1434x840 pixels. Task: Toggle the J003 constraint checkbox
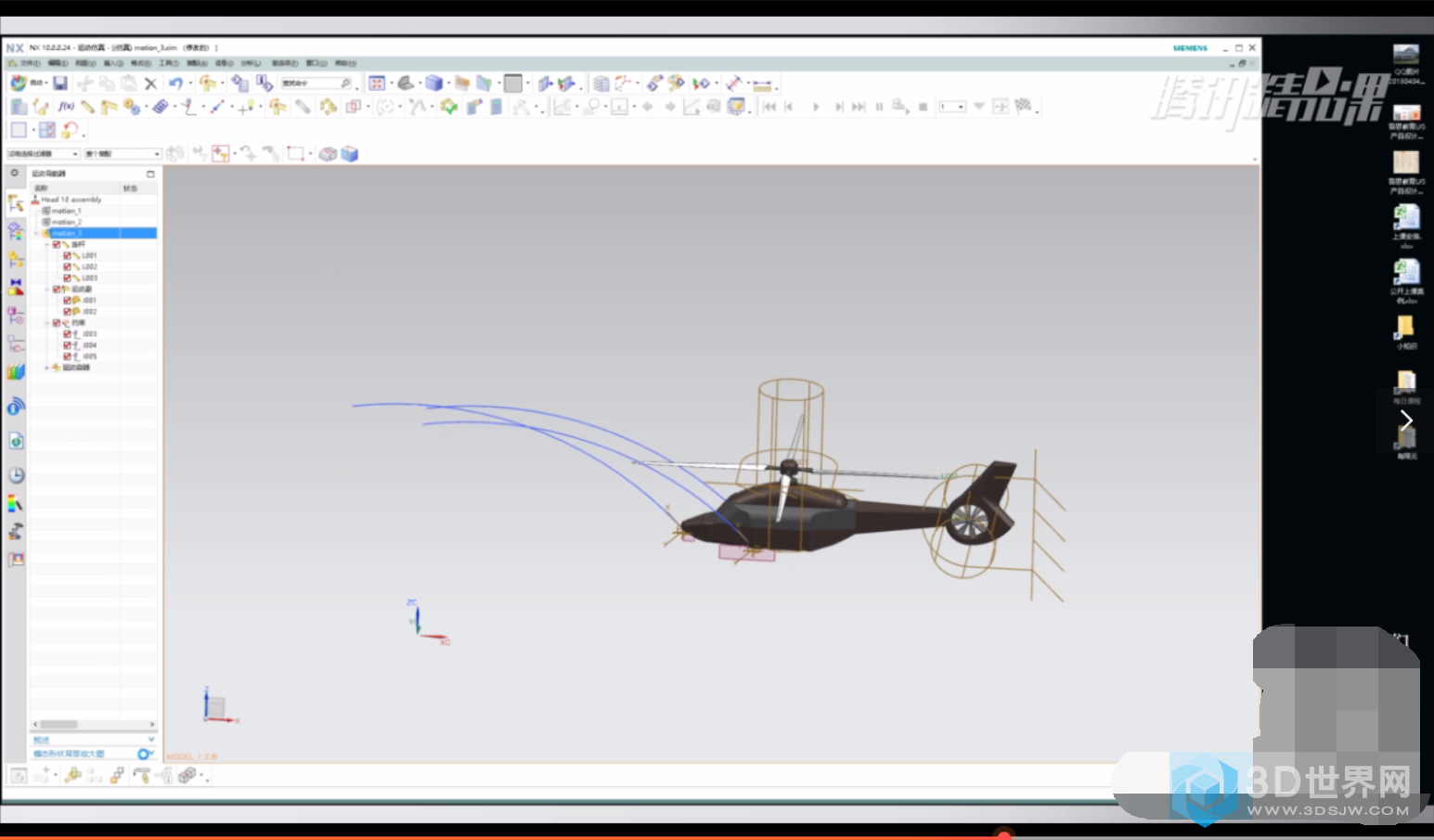coord(67,334)
